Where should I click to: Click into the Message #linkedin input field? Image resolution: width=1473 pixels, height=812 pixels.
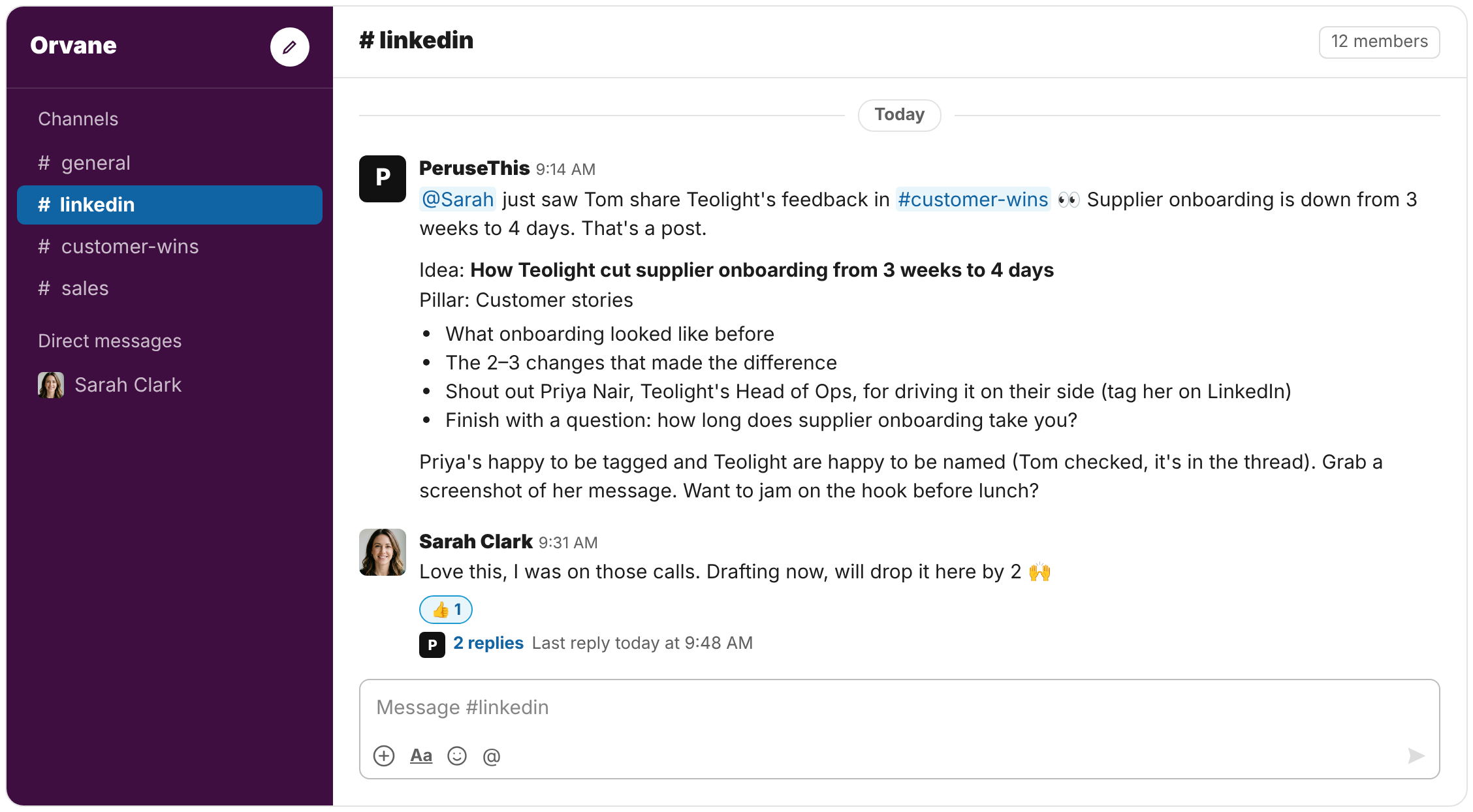(x=900, y=708)
